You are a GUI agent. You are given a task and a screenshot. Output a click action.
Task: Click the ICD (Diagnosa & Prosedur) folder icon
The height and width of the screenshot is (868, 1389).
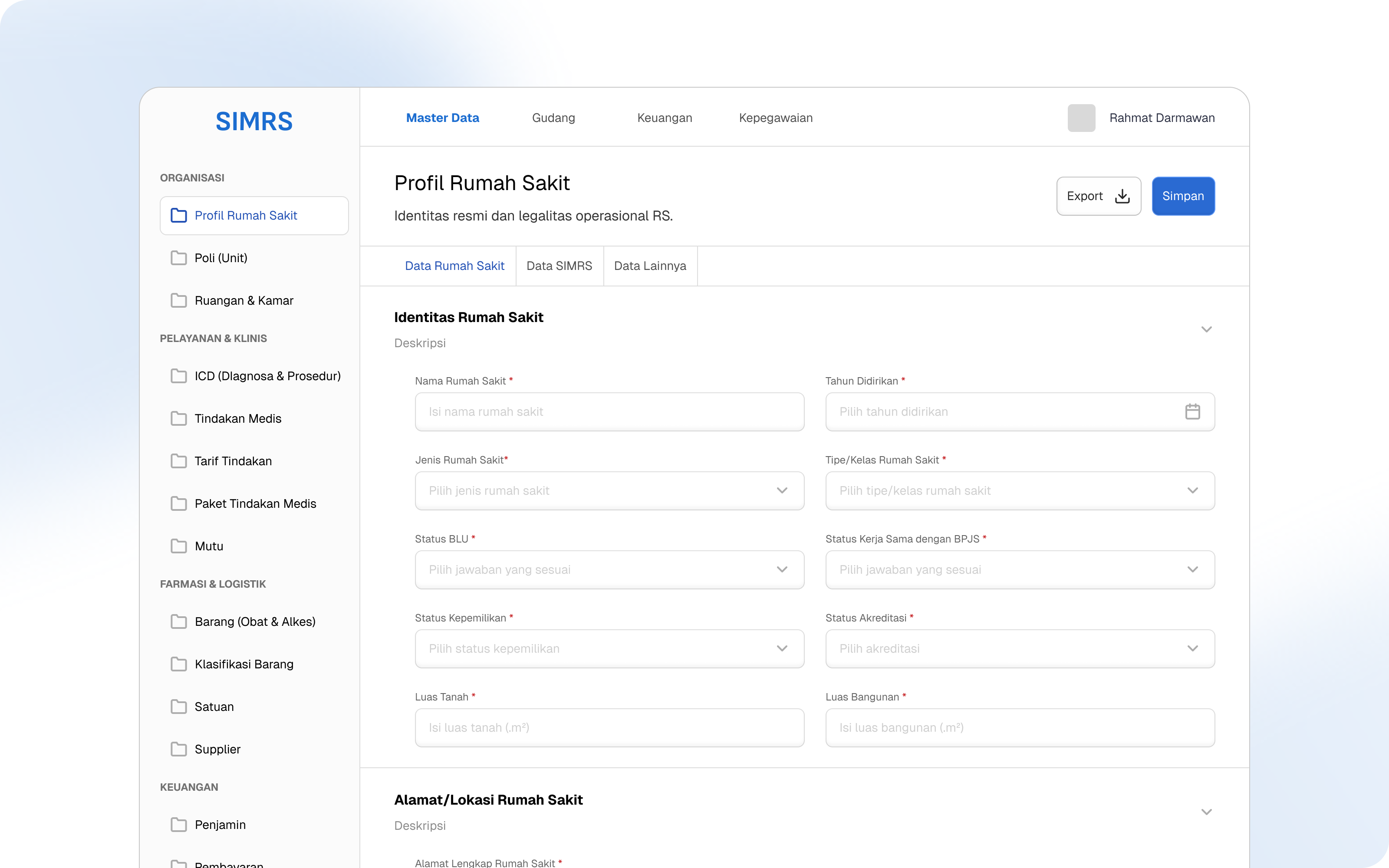(178, 376)
